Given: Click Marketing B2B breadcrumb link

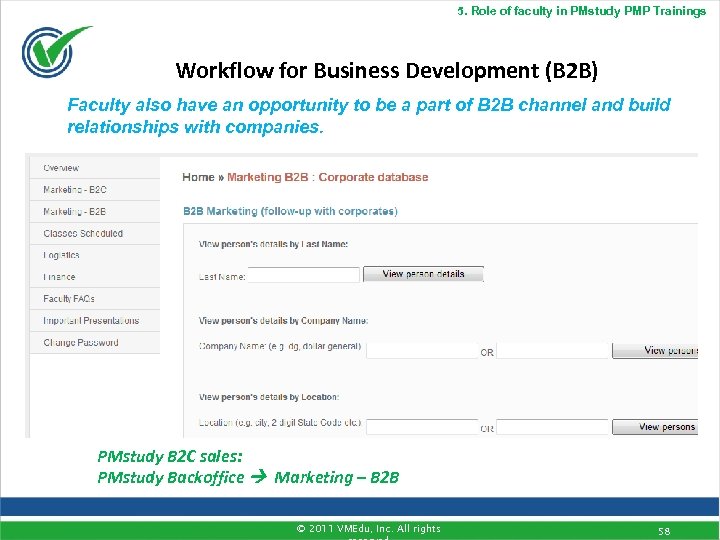Looking at the screenshot, I should coord(268,177).
